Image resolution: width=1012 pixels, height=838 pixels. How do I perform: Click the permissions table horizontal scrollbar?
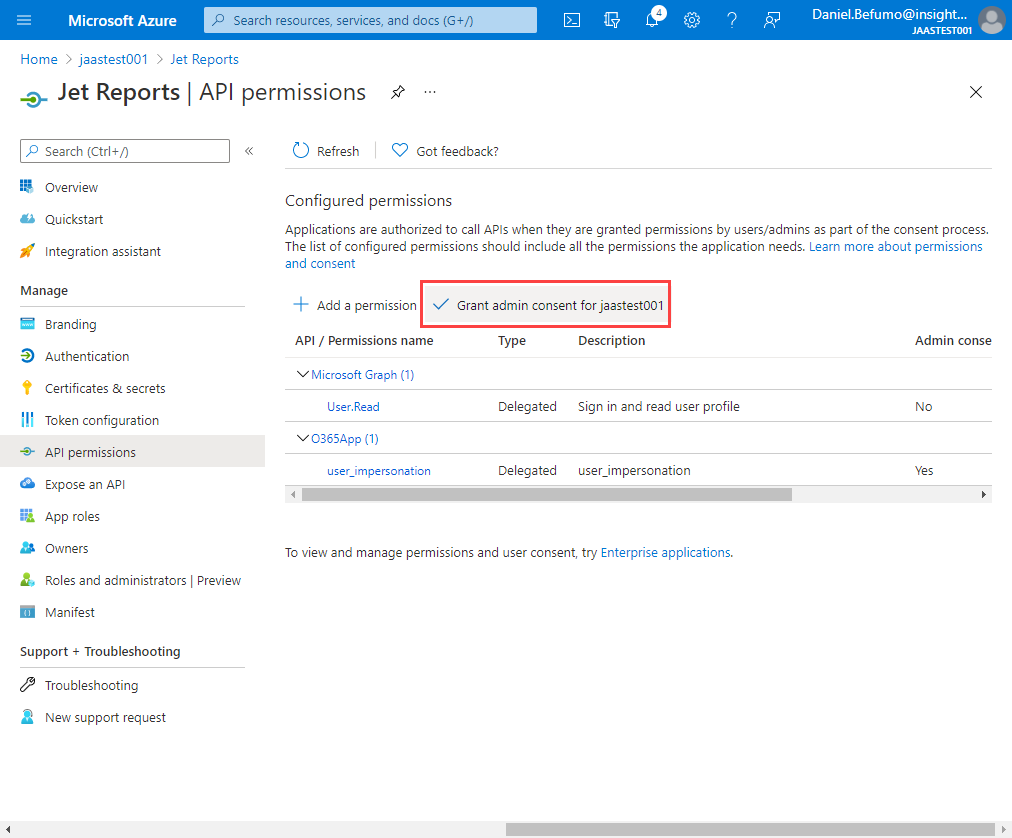click(x=546, y=494)
